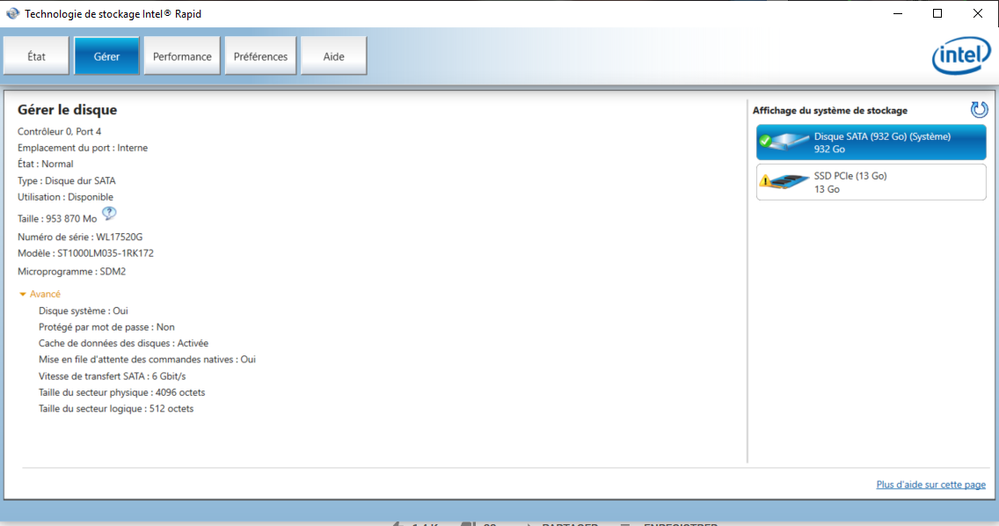Click Protégé par mot de passe : Non
This screenshot has width=999, height=526.
pos(106,327)
